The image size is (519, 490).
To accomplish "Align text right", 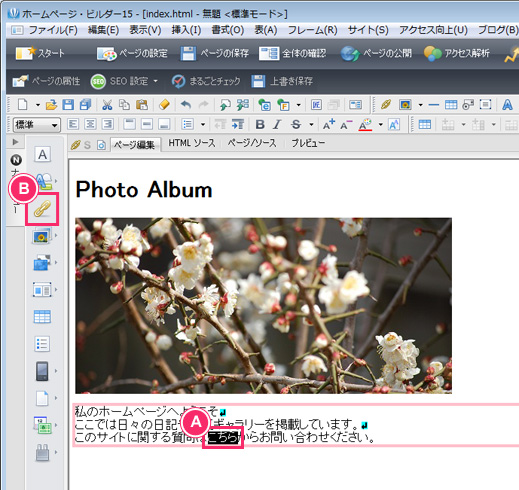I will coord(108,125).
